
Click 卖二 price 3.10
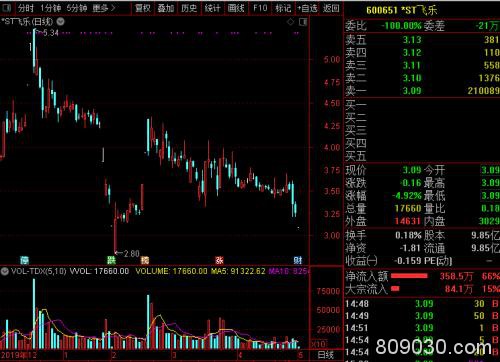point(412,78)
